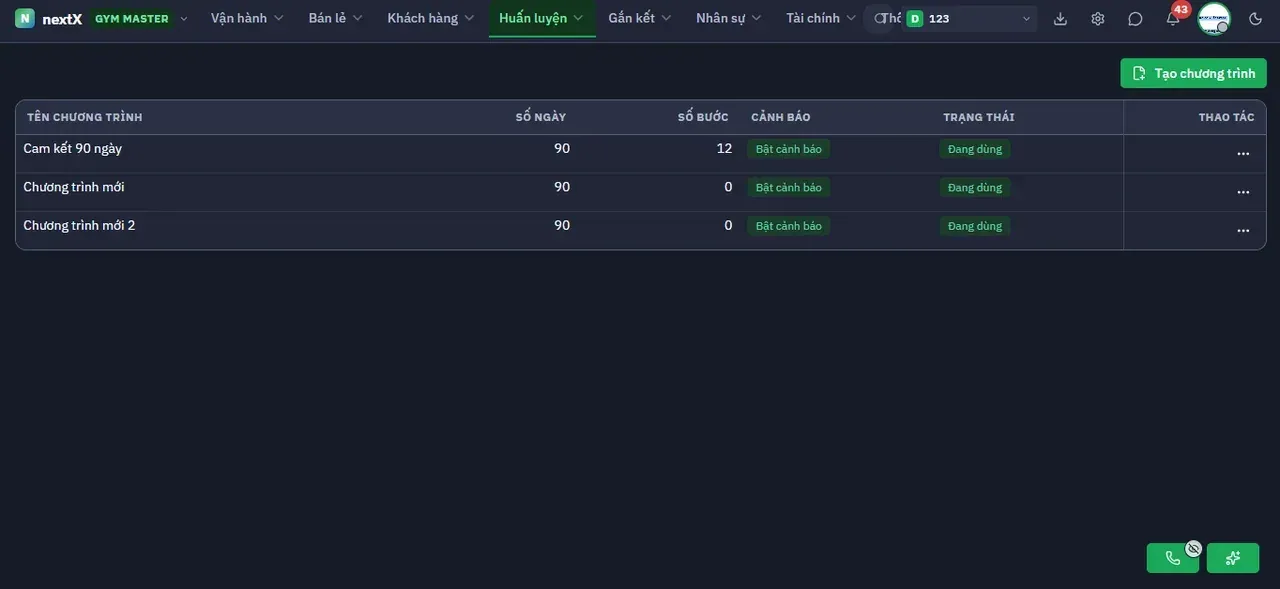The width and height of the screenshot is (1280, 589).
Task: Select the Chương trình mới 2 program name
Action: pyautogui.click(x=80, y=225)
